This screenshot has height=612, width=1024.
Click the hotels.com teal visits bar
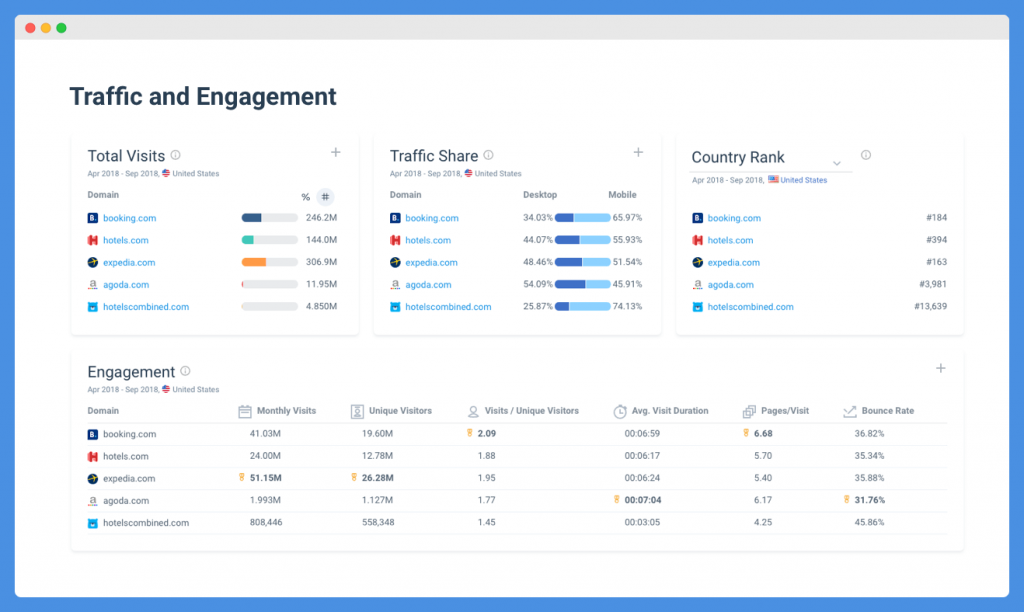coord(270,240)
